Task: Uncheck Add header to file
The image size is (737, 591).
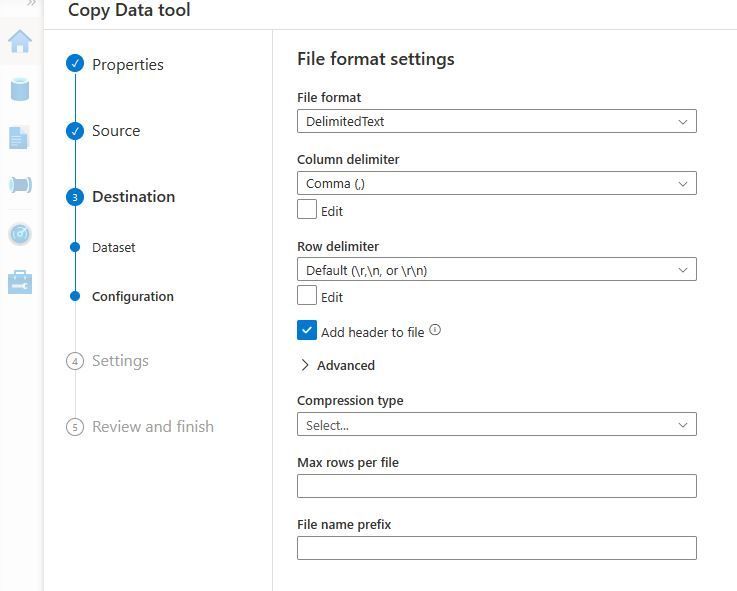Action: (x=307, y=331)
